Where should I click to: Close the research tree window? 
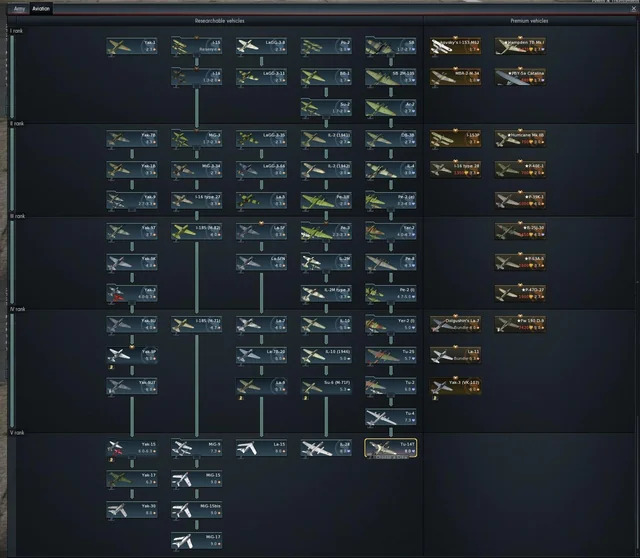634,9
